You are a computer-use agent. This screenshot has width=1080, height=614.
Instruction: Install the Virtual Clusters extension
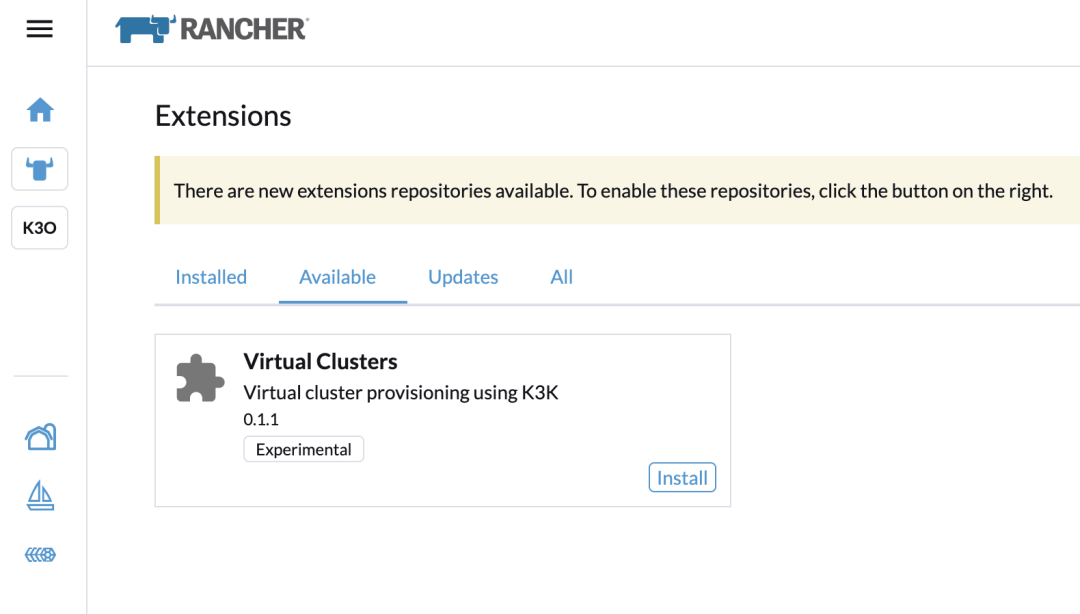tap(682, 478)
